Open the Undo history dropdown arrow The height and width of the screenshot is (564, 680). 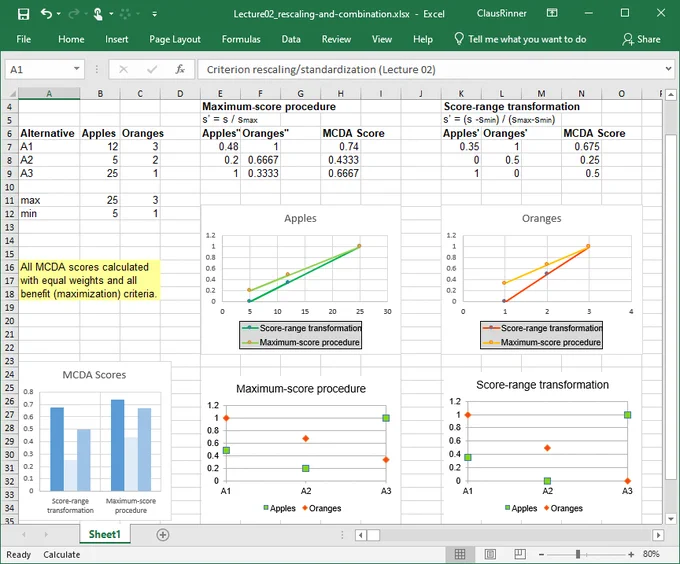click(x=59, y=14)
